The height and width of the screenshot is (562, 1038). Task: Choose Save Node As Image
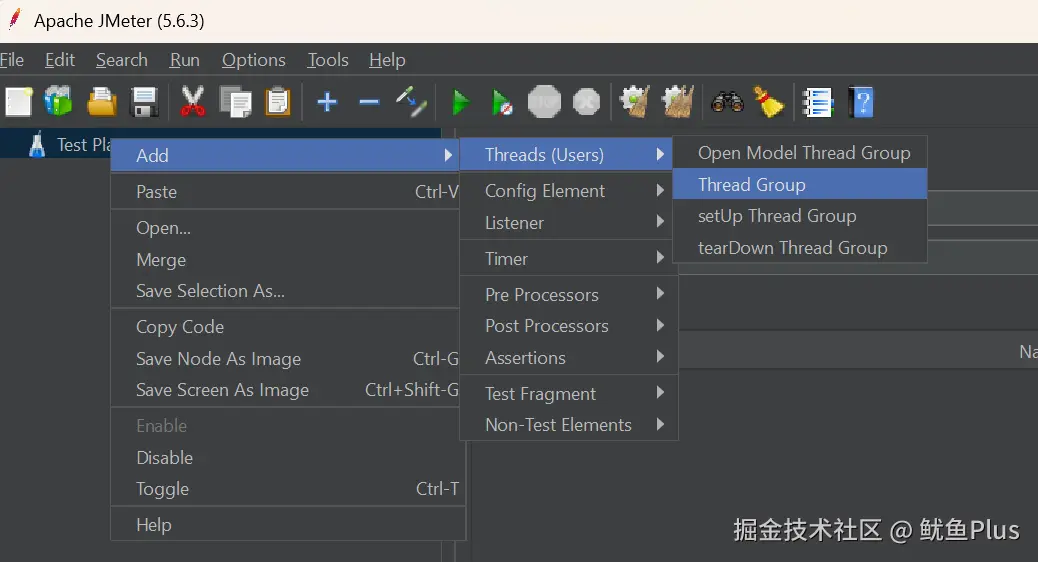pyautogui.click(x=218, y=359)
